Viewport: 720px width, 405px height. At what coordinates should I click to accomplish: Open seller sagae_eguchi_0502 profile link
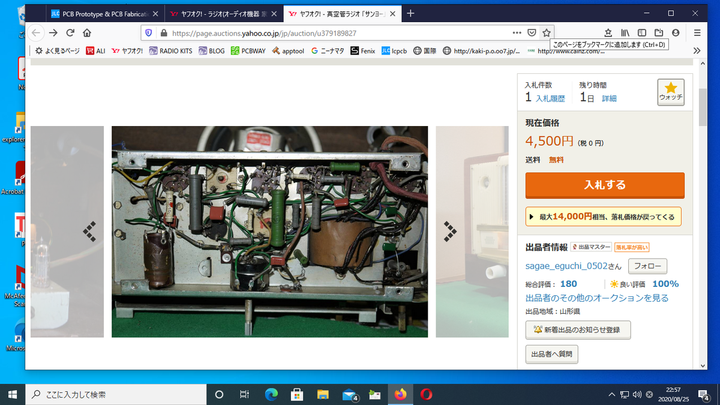[x=572, y=266]
